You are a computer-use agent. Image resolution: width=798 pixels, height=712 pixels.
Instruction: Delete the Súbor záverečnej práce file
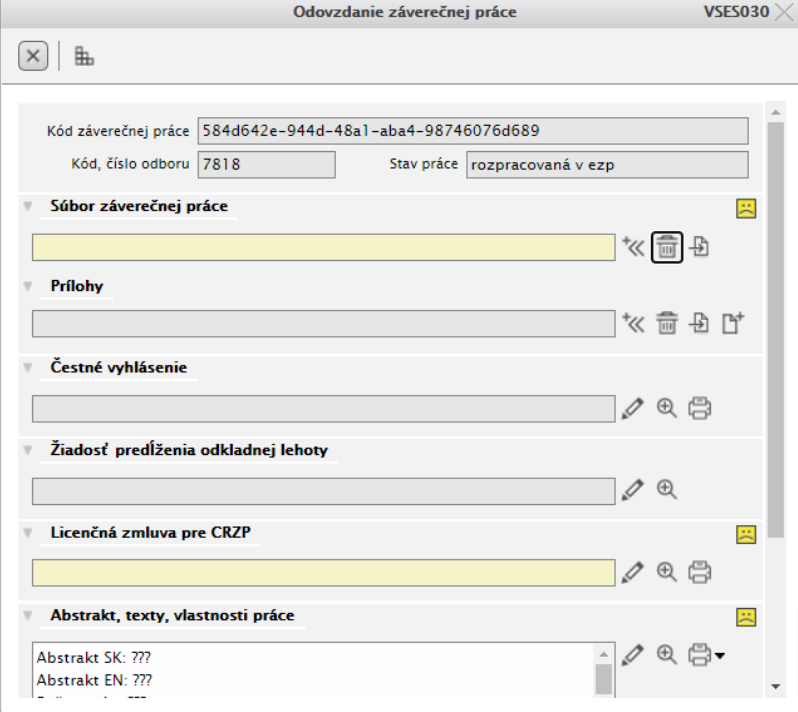click(x=667, y=247)
